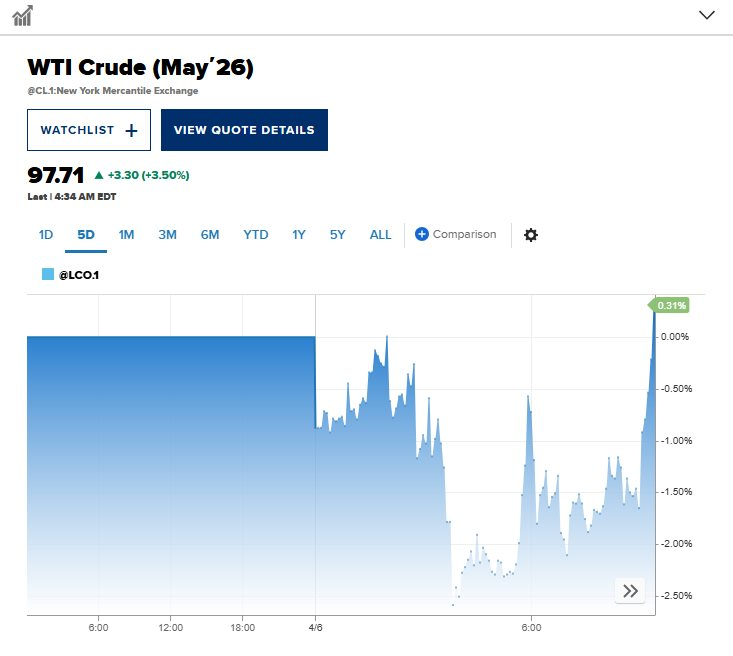Click View Quote Details button

[x=244, y=130]
